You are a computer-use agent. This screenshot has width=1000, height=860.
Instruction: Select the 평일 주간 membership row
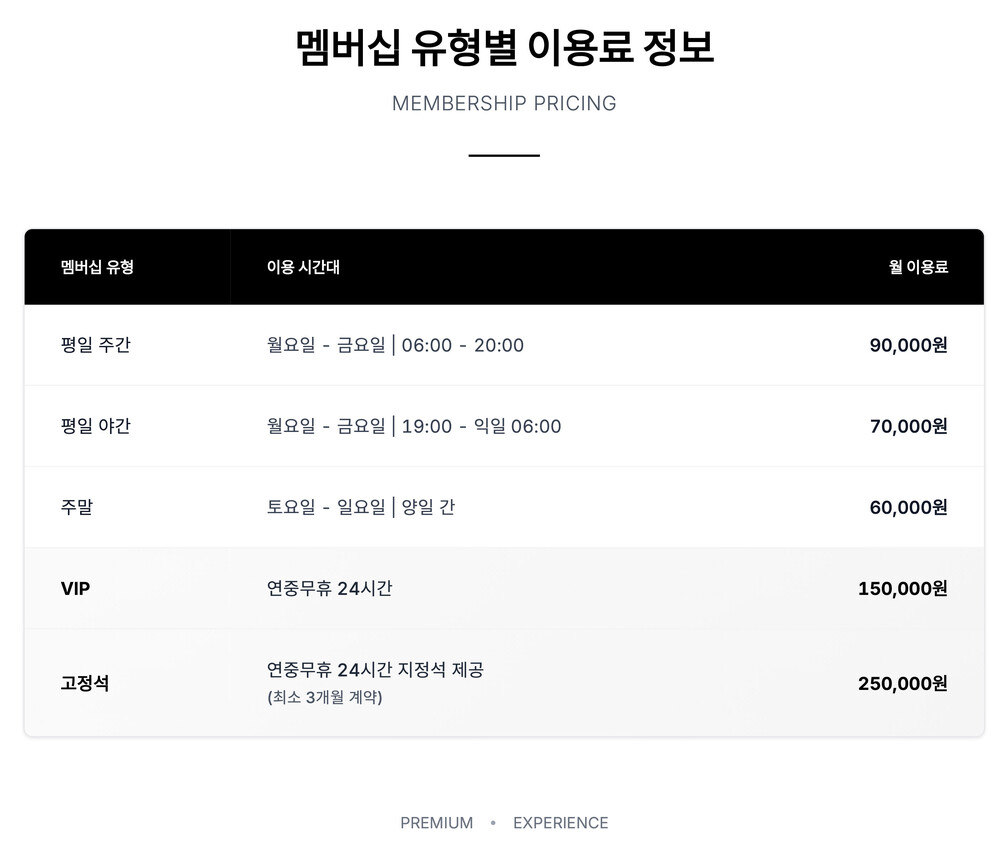[96, 345]
